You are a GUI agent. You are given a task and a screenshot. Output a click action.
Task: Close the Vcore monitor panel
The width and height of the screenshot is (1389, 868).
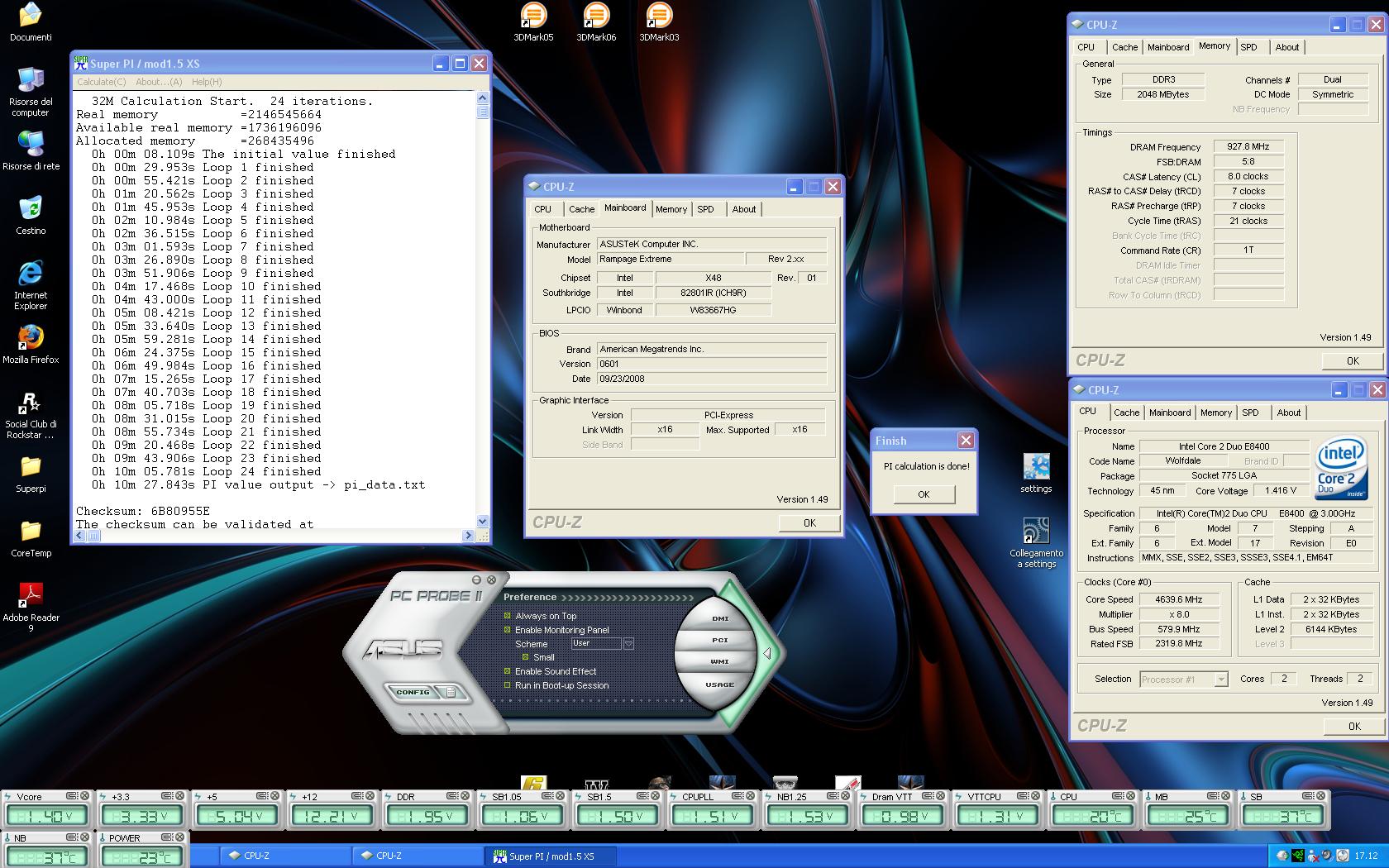[84, 796]
